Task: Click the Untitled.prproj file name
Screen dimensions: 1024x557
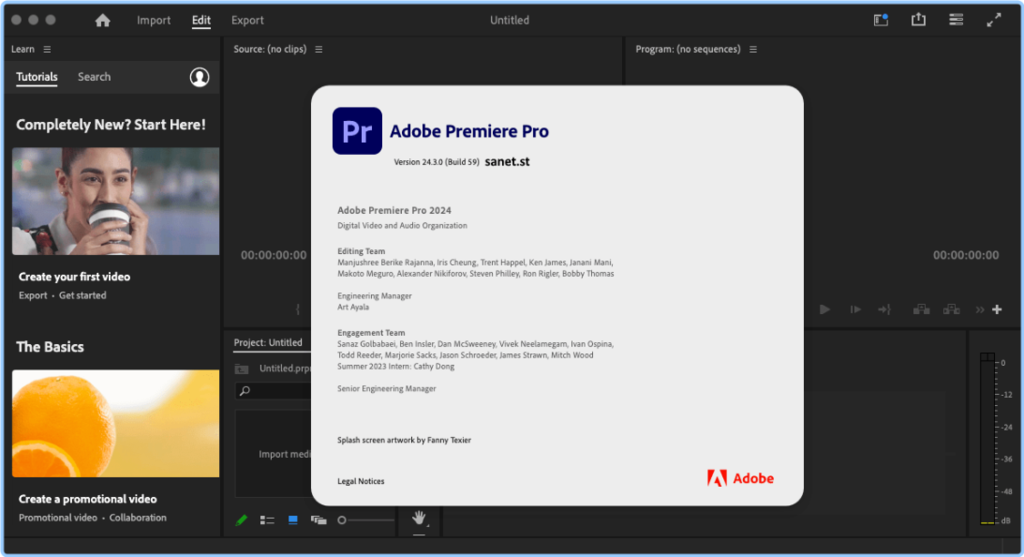Action: (285, 368)
